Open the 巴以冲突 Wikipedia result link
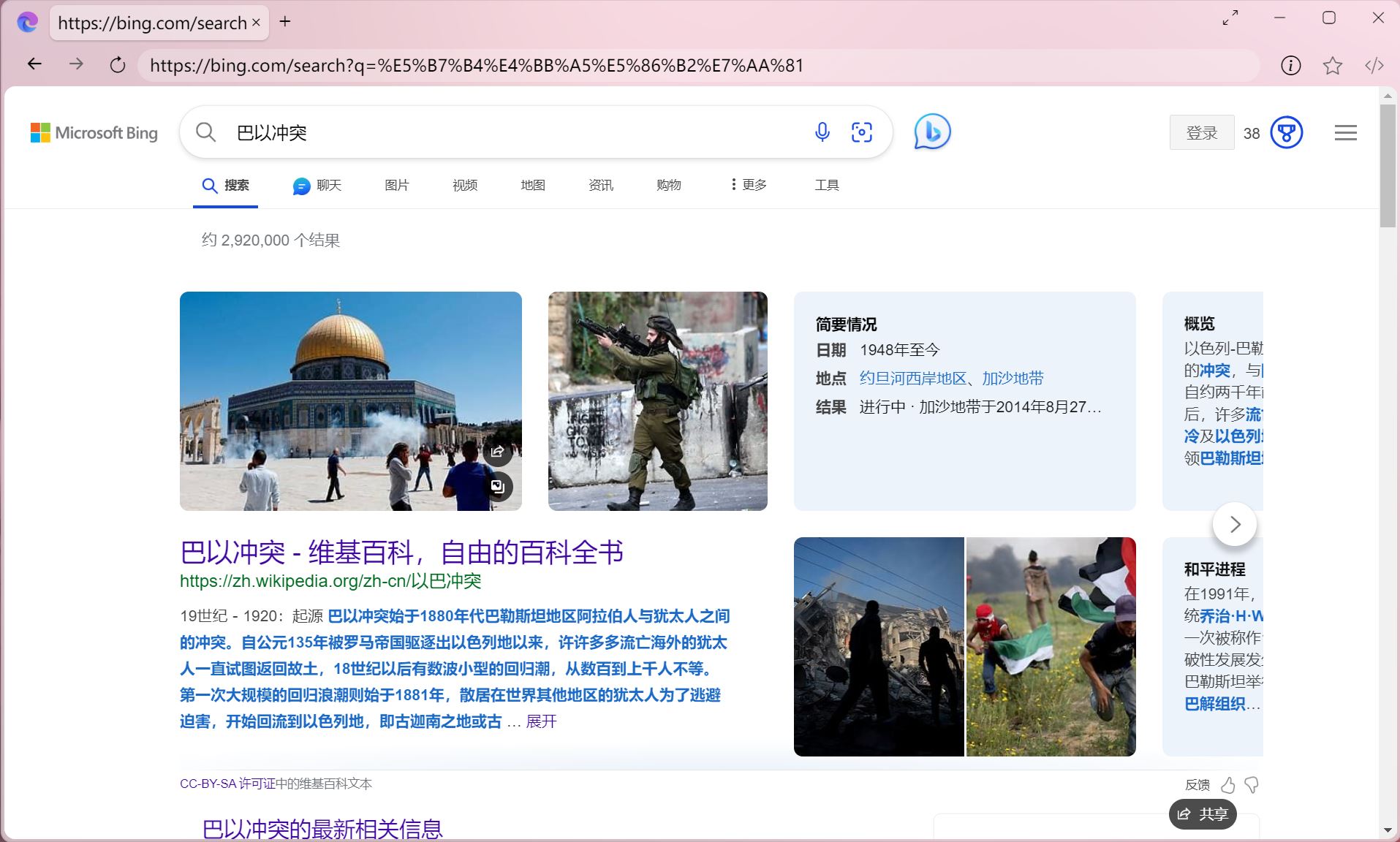The image size is (1400, 842). [x=401, y=552]
